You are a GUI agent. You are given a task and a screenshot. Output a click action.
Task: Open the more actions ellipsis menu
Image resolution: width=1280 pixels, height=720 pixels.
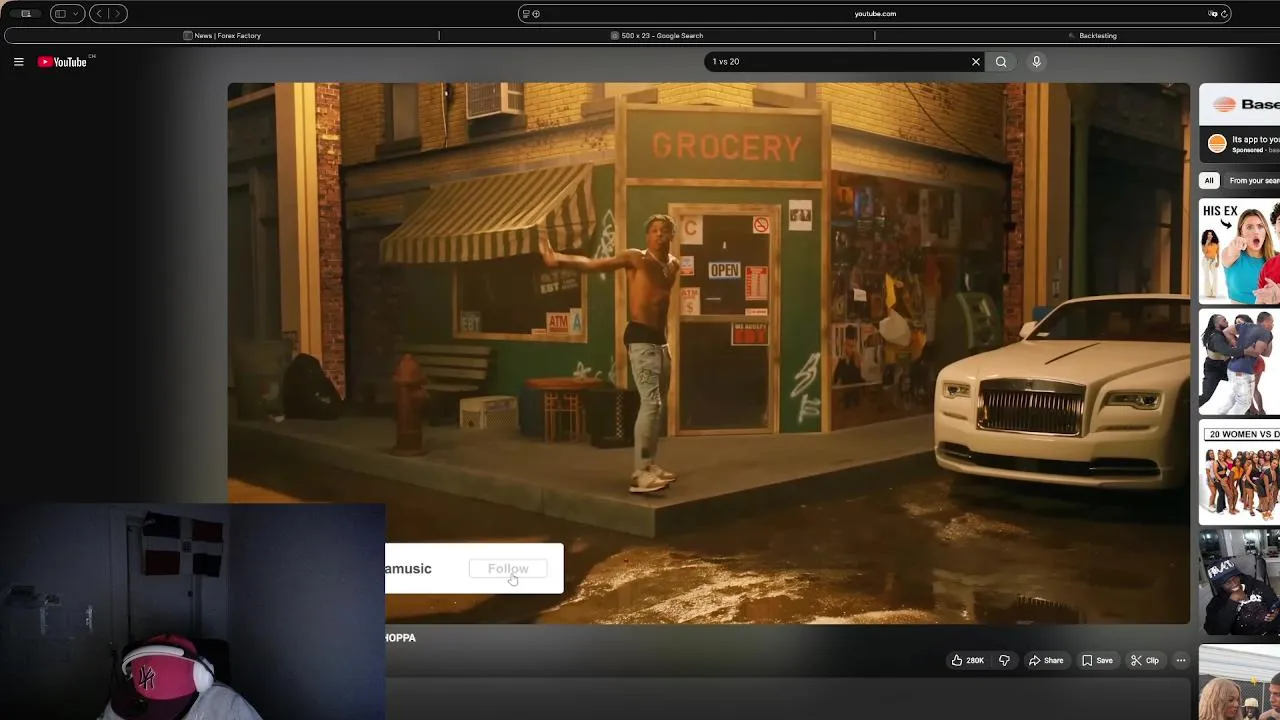coord(1181,660)
